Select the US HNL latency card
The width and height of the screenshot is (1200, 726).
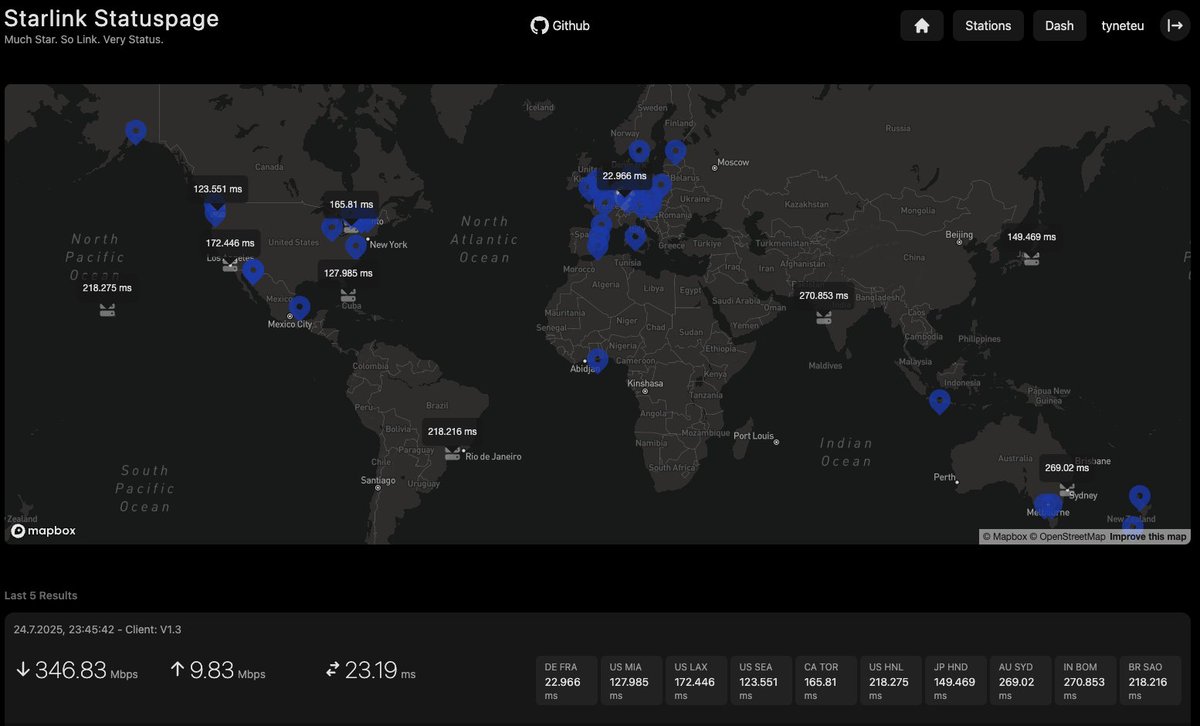pyautogui.click(x=891, y=681)
